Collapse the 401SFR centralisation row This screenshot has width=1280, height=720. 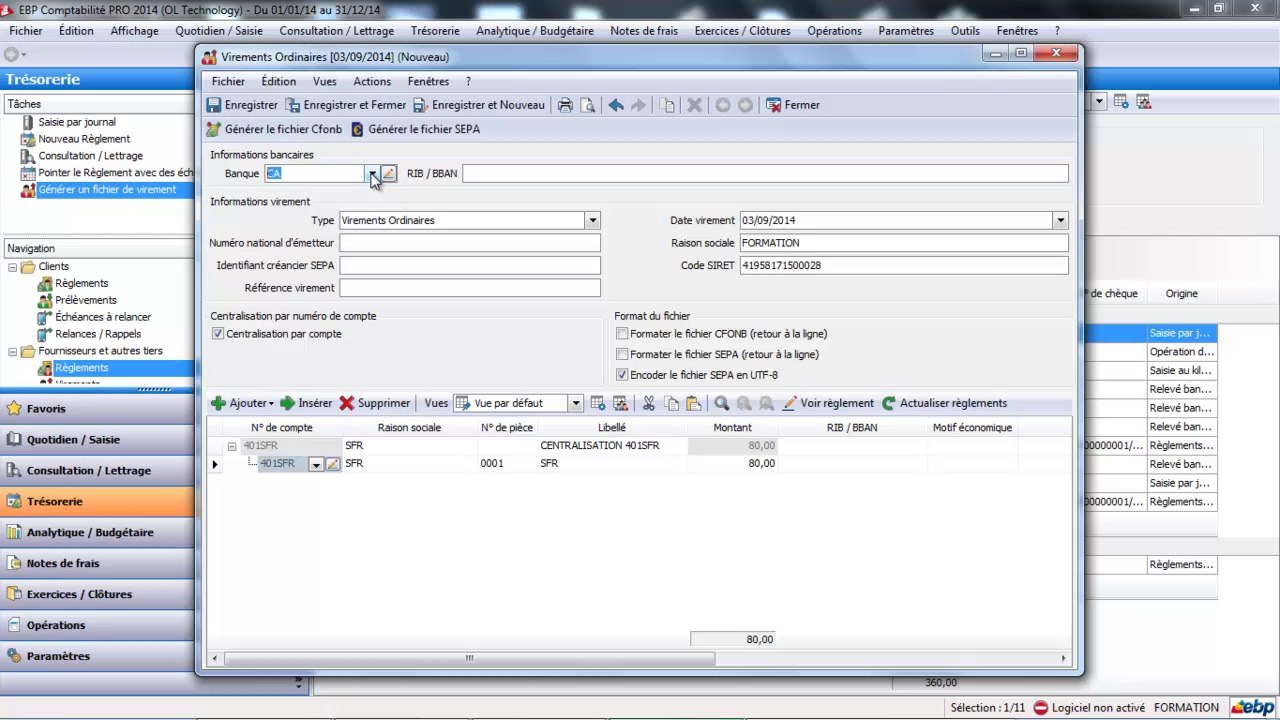231,446
